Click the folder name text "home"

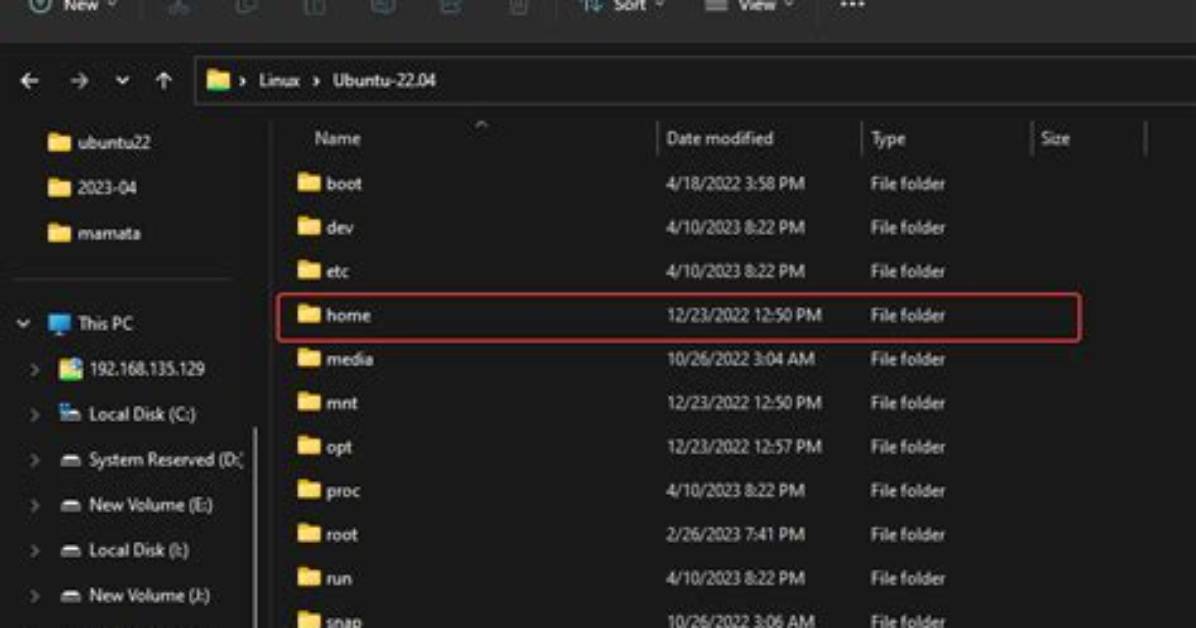(348, 315)
